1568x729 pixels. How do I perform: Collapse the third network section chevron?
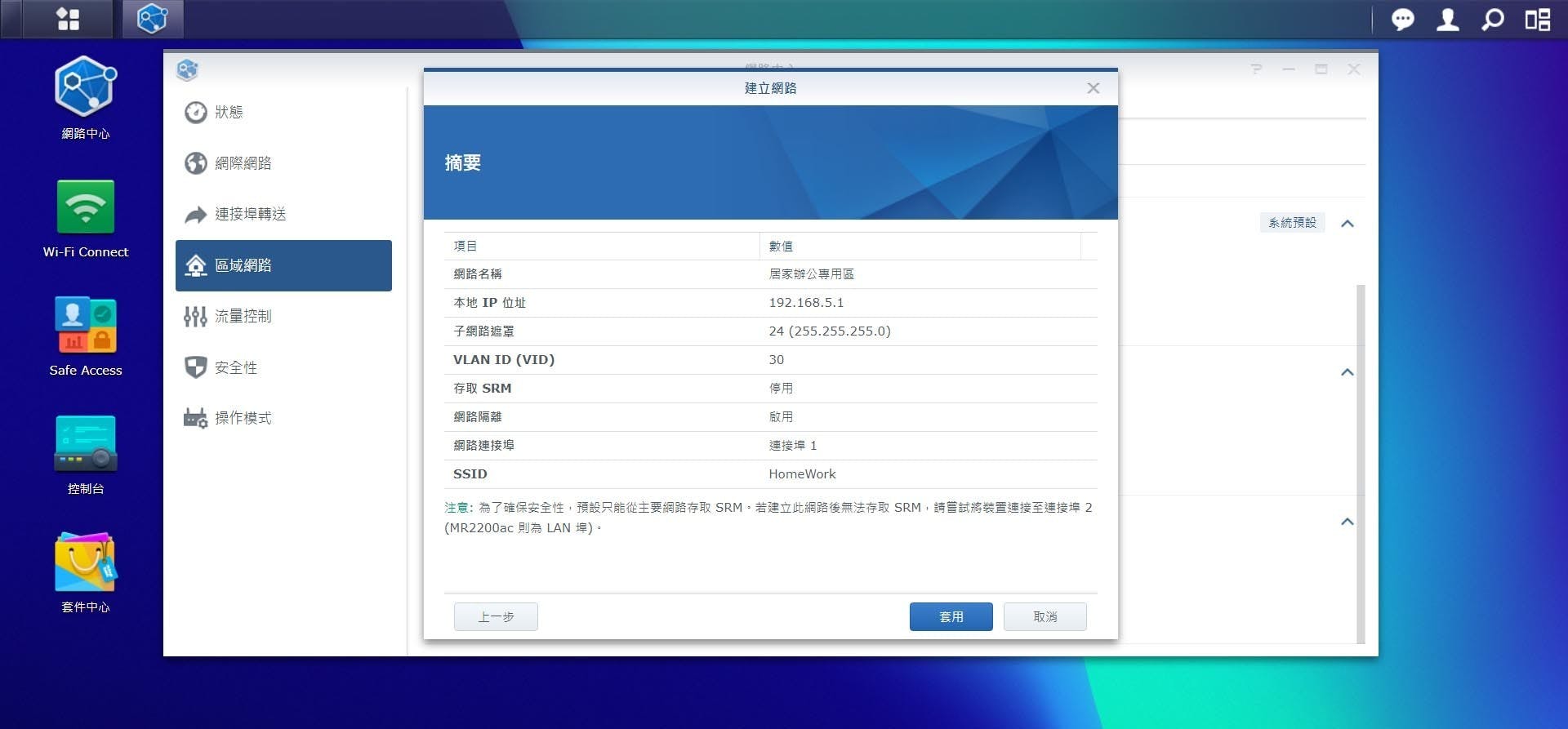click(x=1347, y=522)
